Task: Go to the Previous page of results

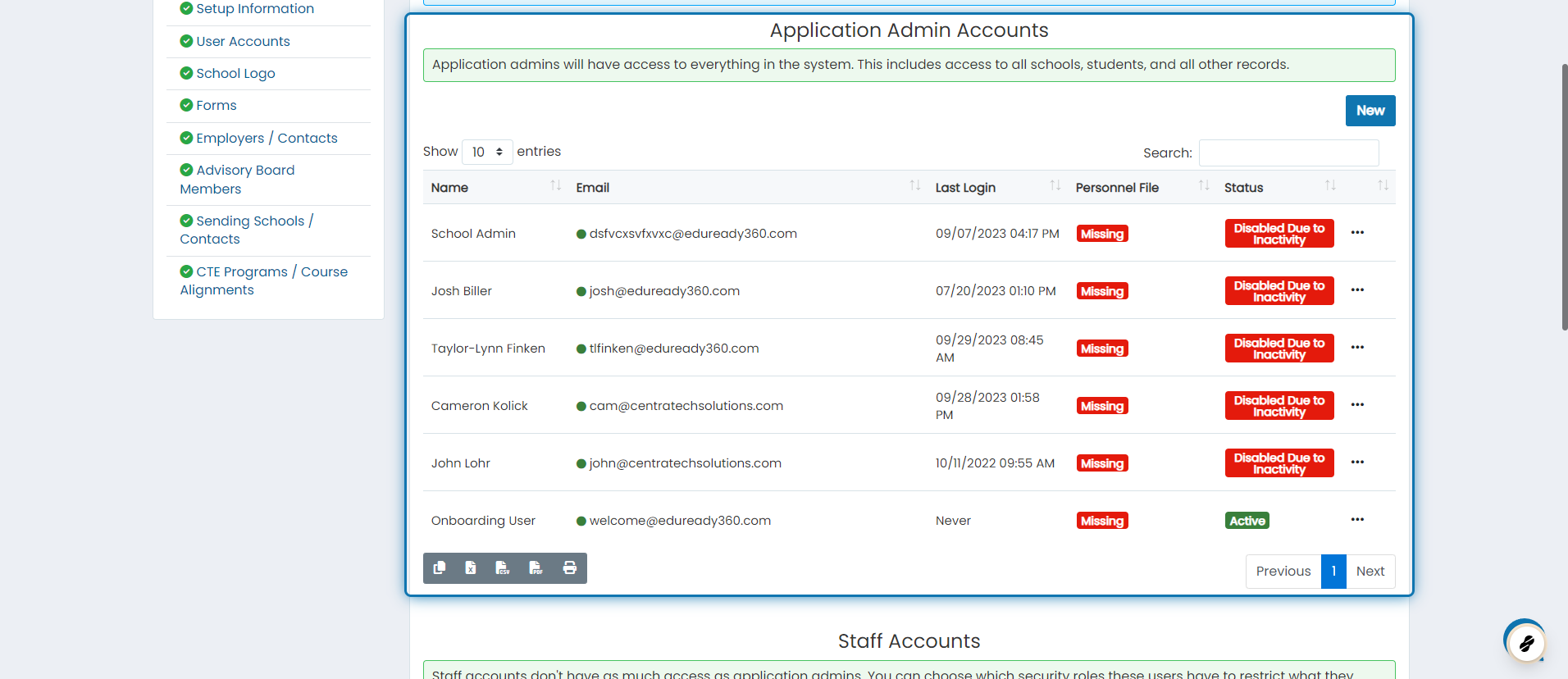Action: coord(1283,572)
